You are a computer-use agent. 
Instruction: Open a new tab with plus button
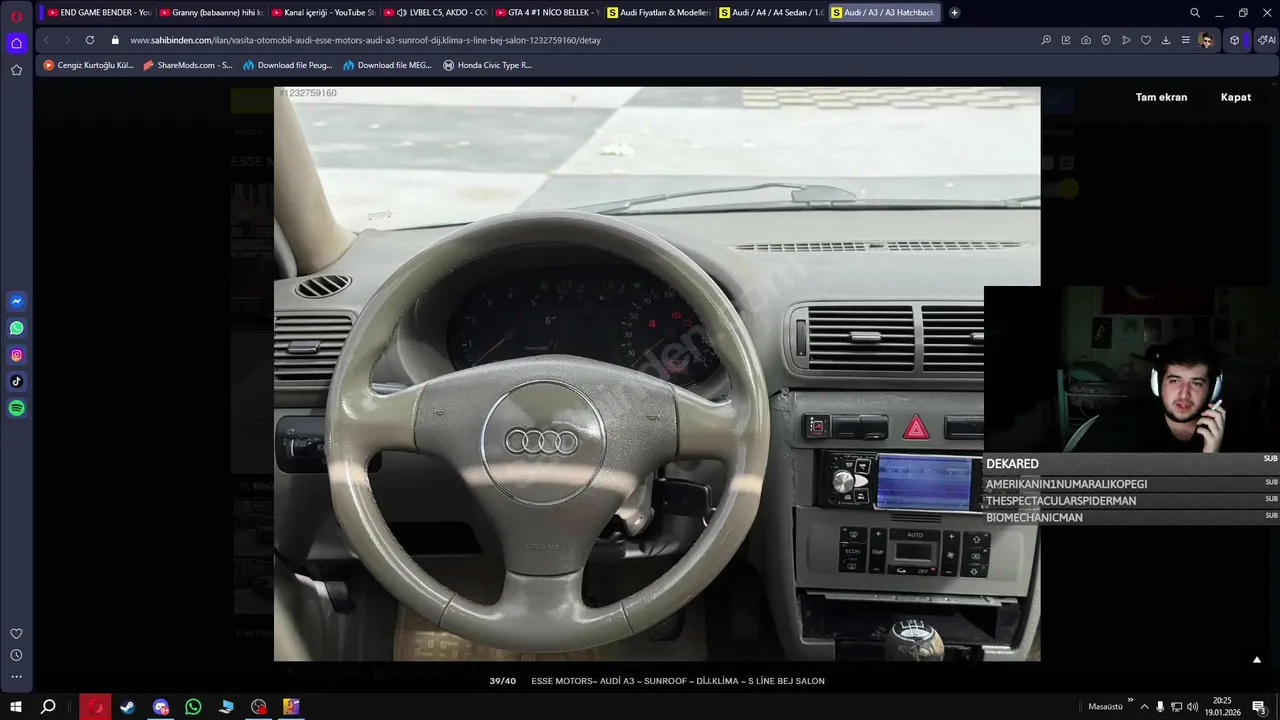click(954, 13)
